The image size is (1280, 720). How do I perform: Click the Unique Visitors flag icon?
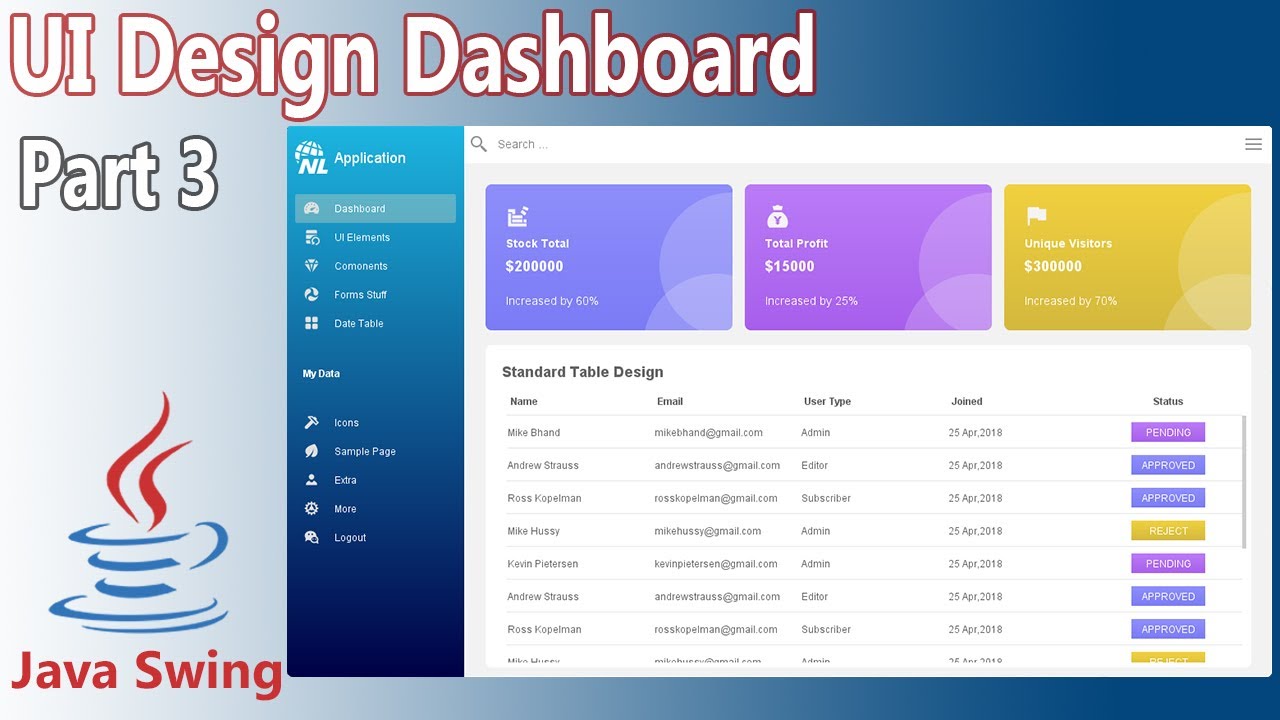[1036, 216]
